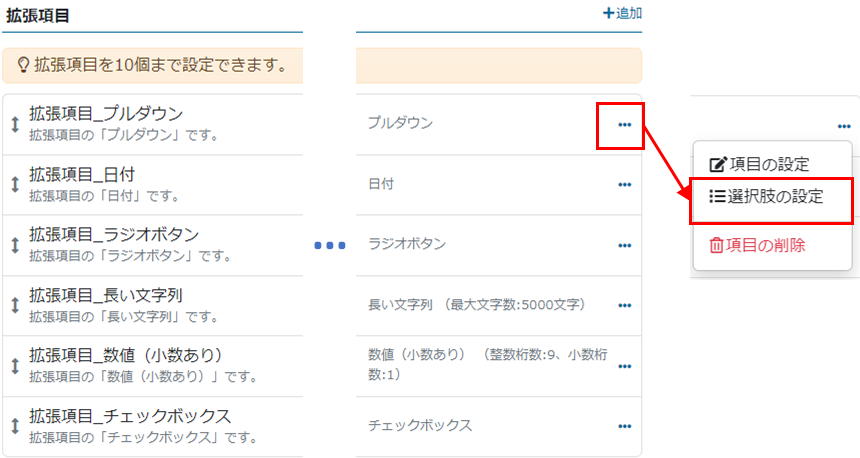860x458 pixels.
Task: Choose 項目の設定 from the popup menu
Action: point(760,164)
